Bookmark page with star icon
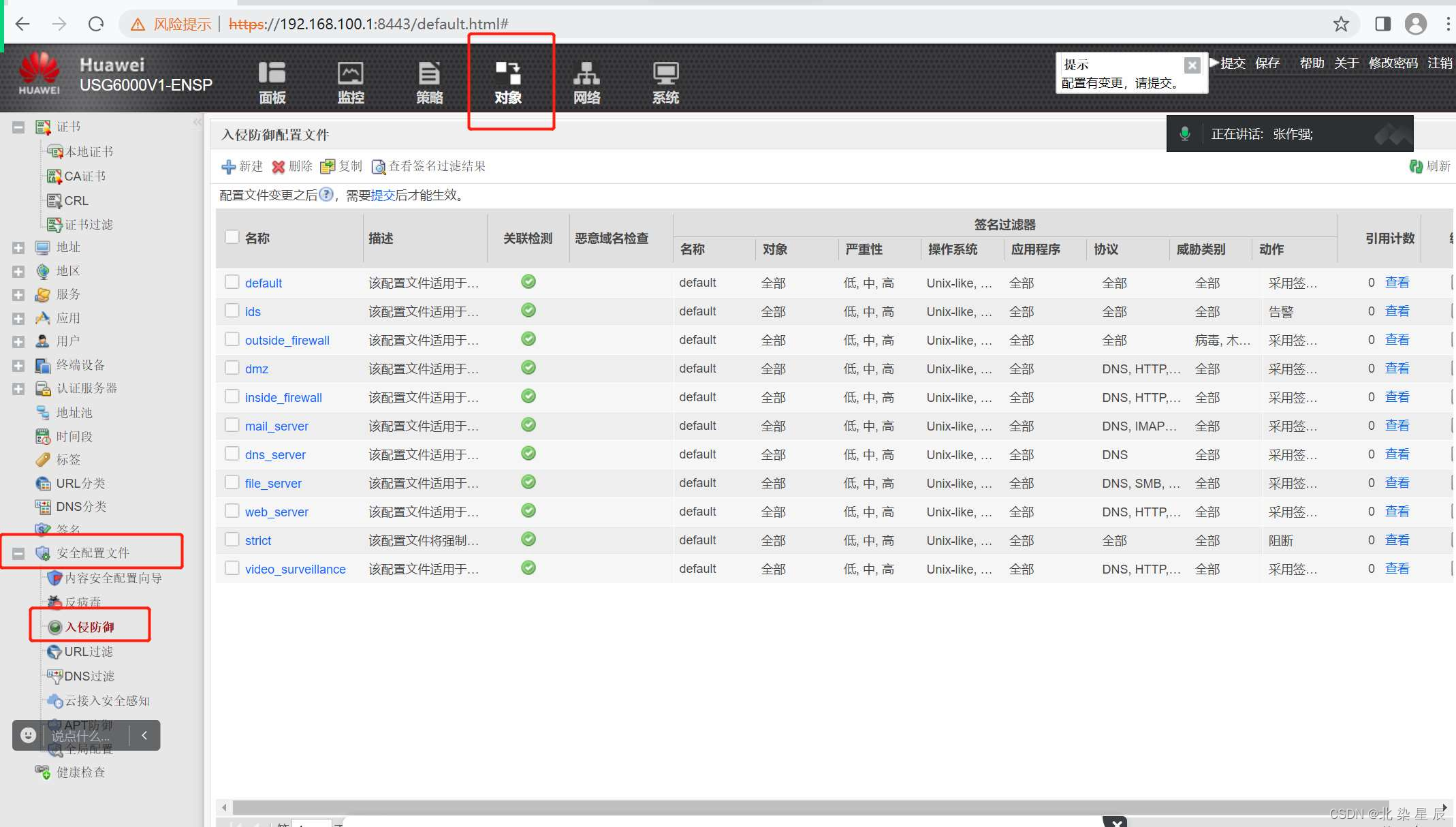 click(1341, 25)
